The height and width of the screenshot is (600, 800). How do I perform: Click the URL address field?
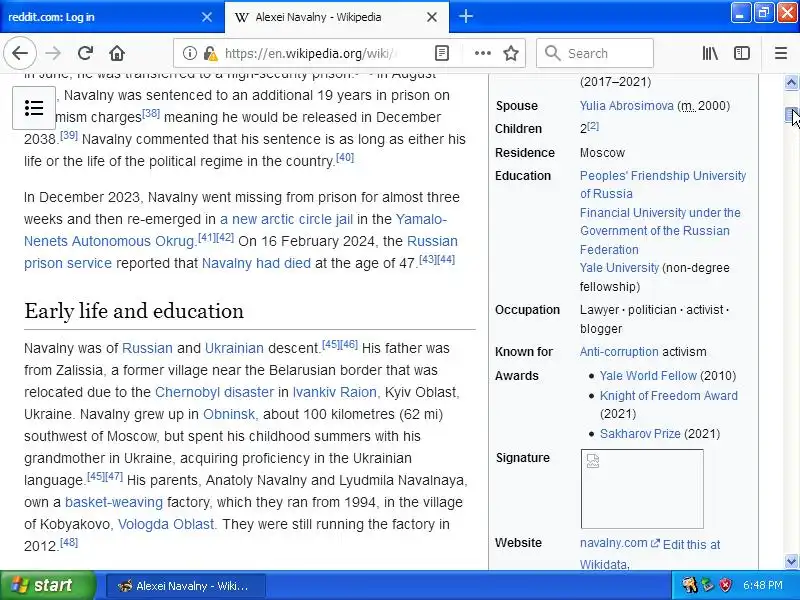[311, 53]
